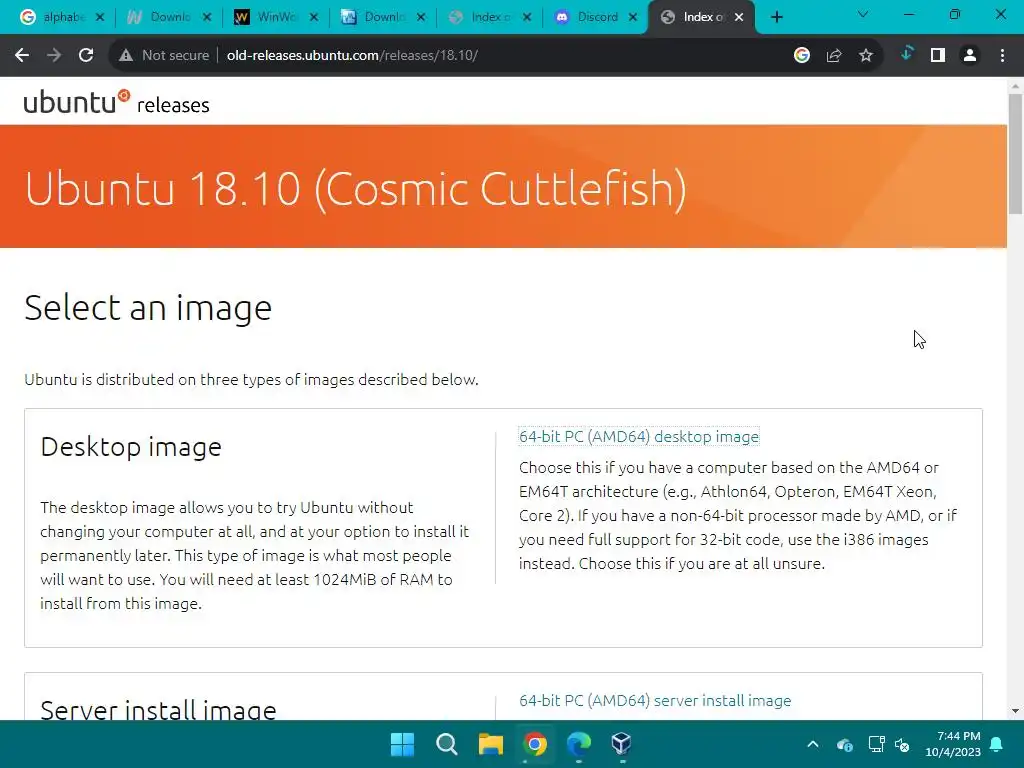Click the blue download extension icon
The width and height of the screenshot is (1024, 768).
pyautogui.click(x=906, y=54)
